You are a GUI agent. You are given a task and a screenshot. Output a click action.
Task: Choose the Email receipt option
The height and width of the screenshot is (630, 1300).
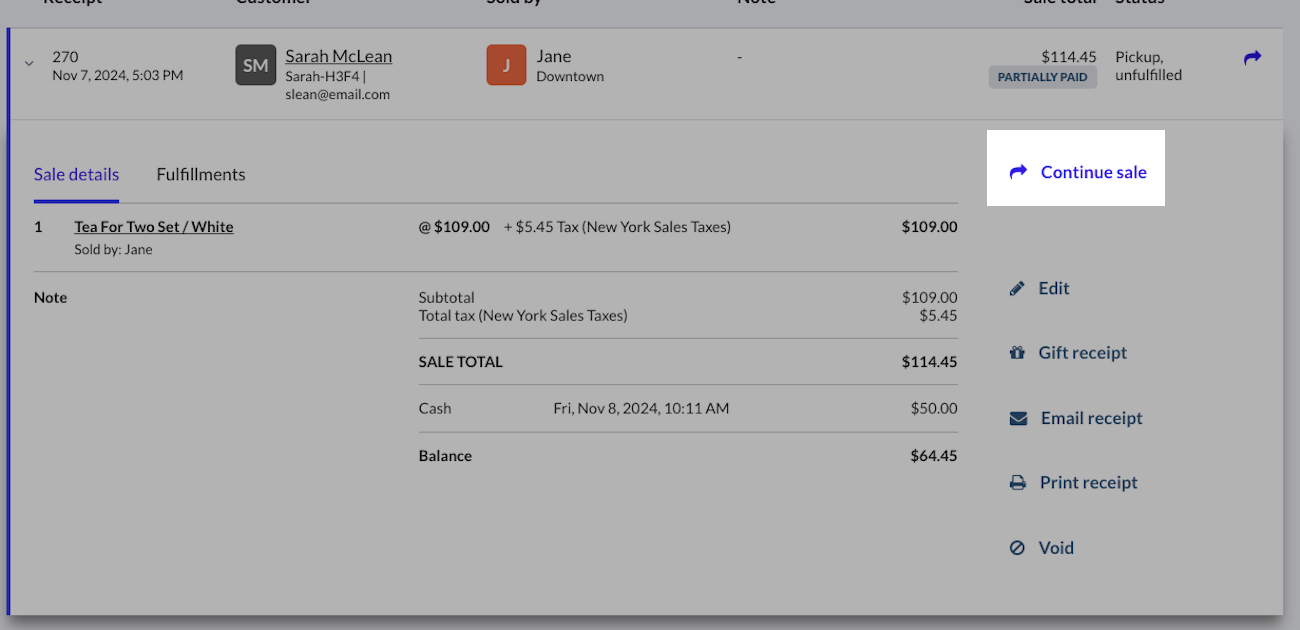tap(1091, 418)
